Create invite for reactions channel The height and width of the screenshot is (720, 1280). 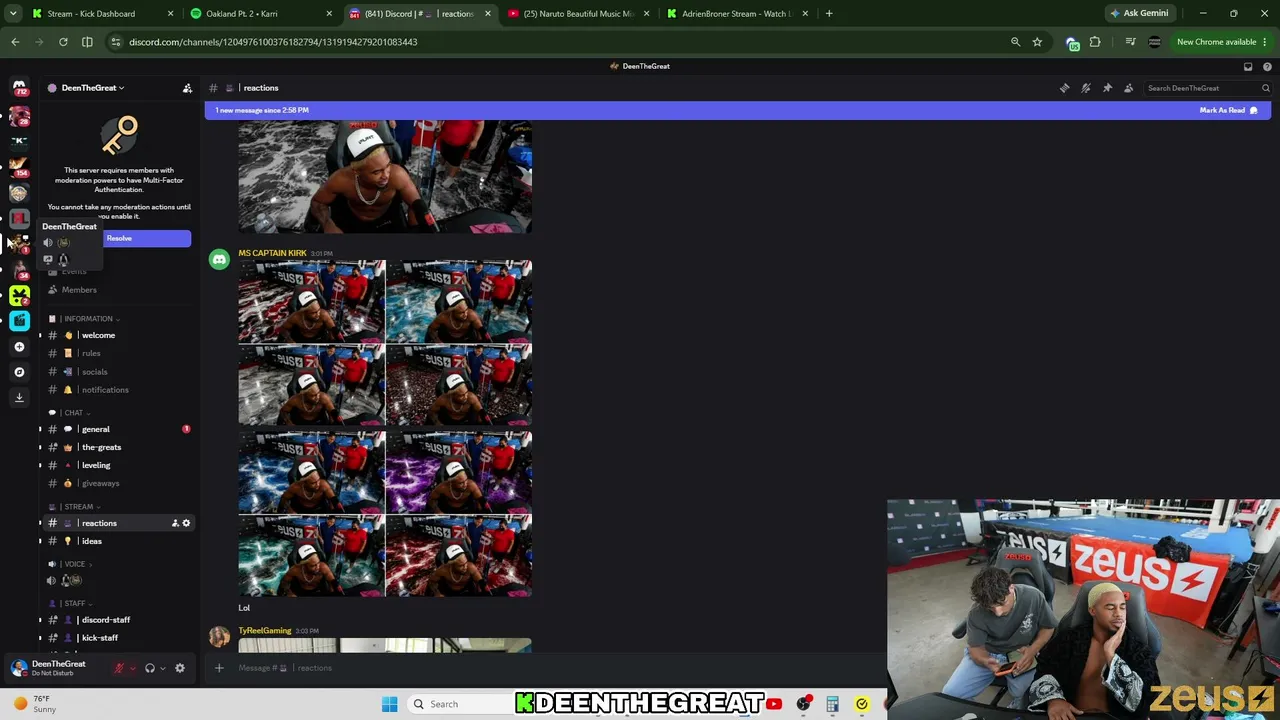tap(175, 523)
